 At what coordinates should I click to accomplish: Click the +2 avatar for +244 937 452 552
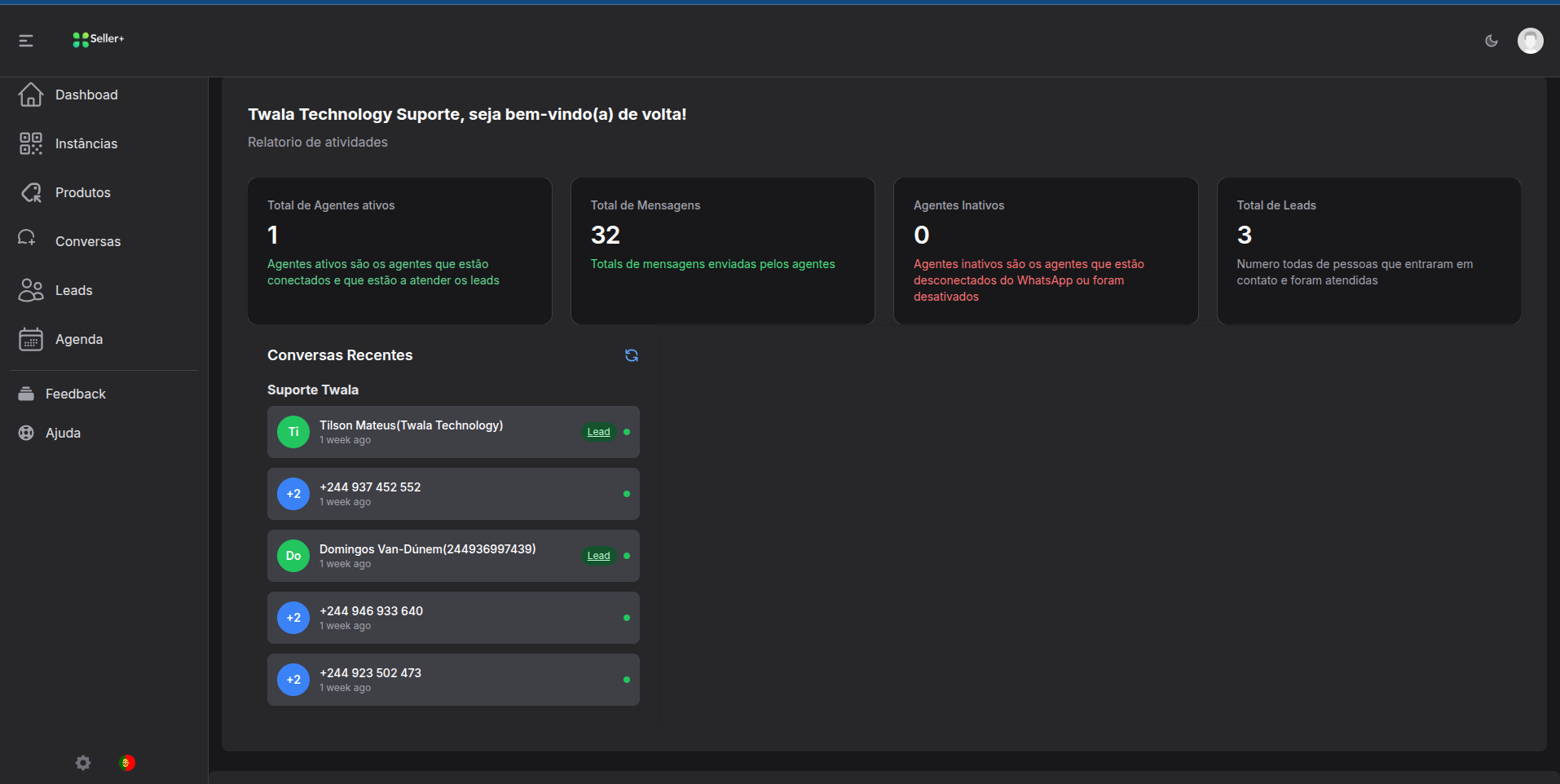pyautogui.click(x=293, y=494)
